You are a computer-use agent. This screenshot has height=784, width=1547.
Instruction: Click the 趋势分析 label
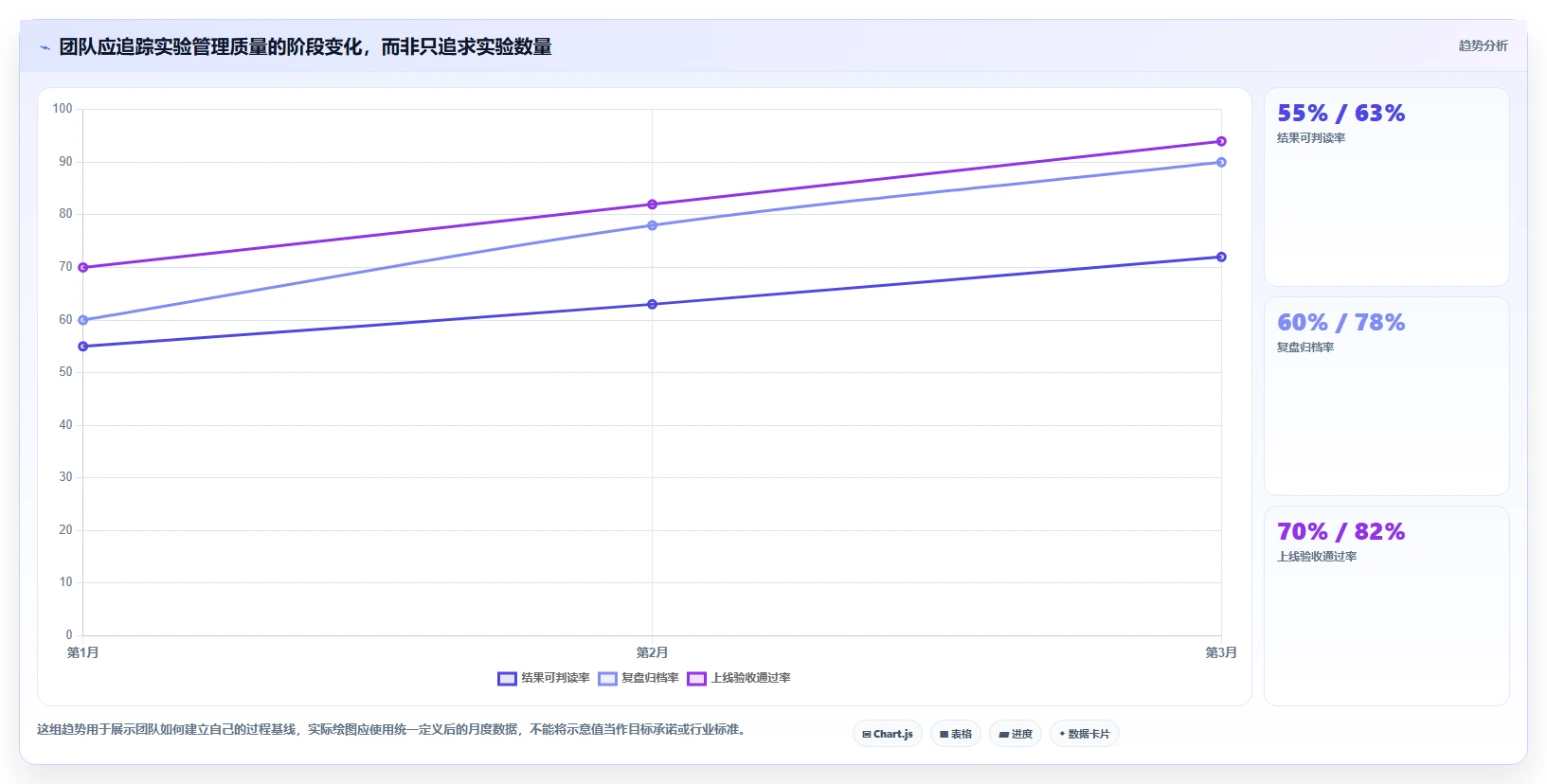(1483, 45)
